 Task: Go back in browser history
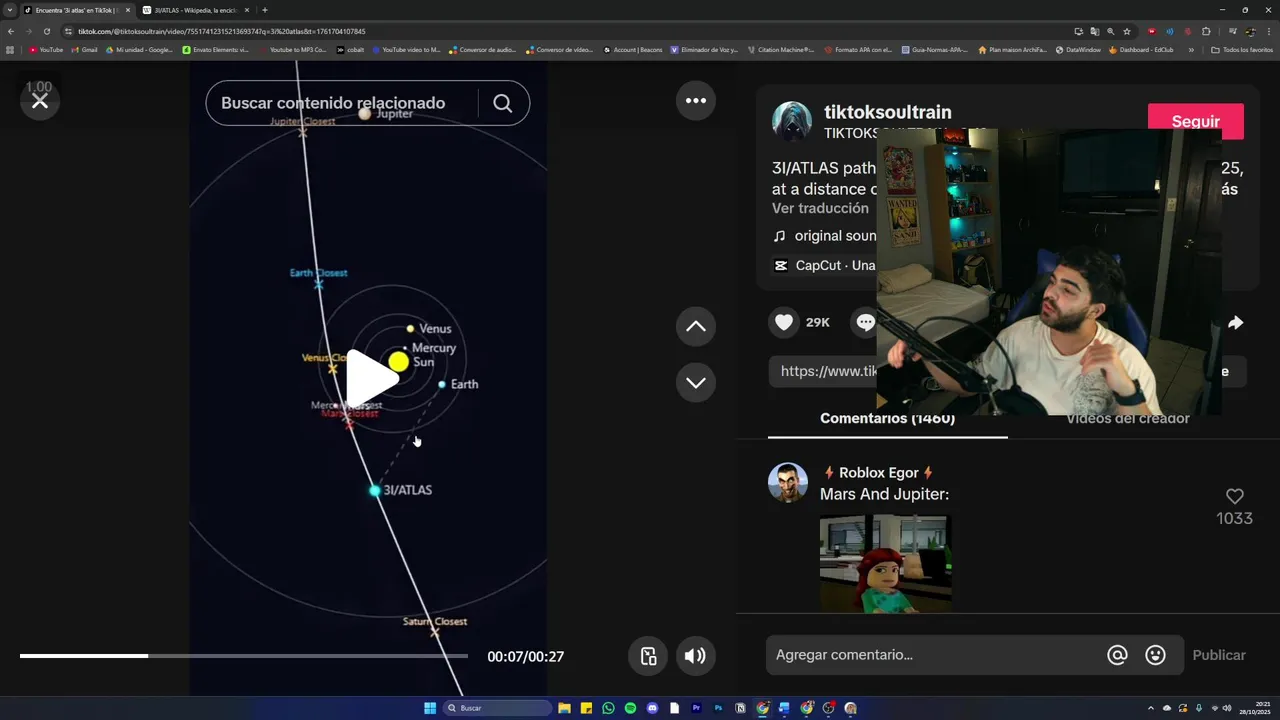(x=11, y=31)
